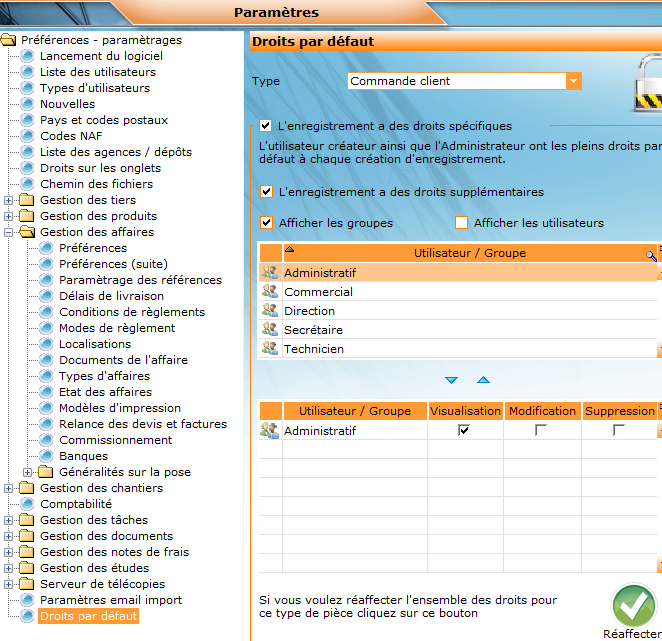Enable Modification right for Administratif
This screenshot has width=662, height=641.
pos(541,430)
